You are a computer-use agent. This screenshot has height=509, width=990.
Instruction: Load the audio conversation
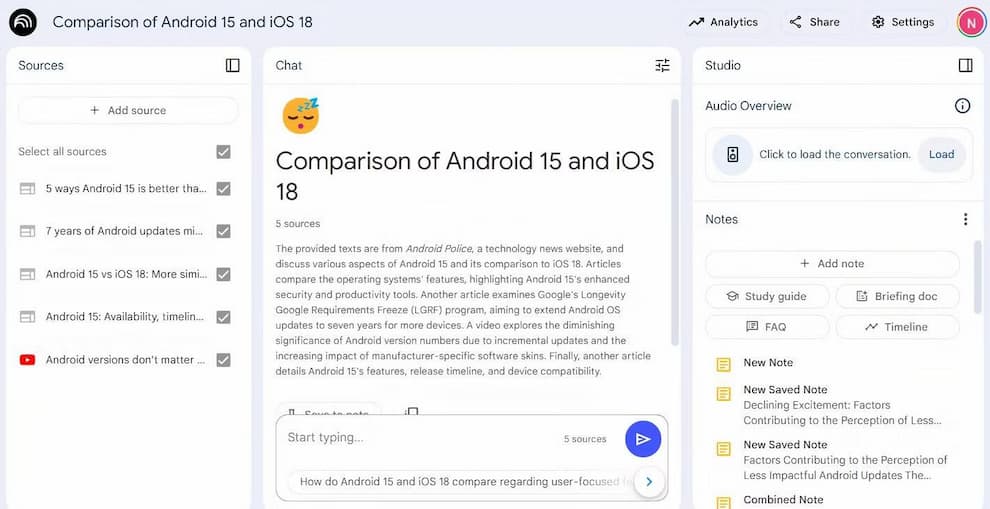click(941, 154)
